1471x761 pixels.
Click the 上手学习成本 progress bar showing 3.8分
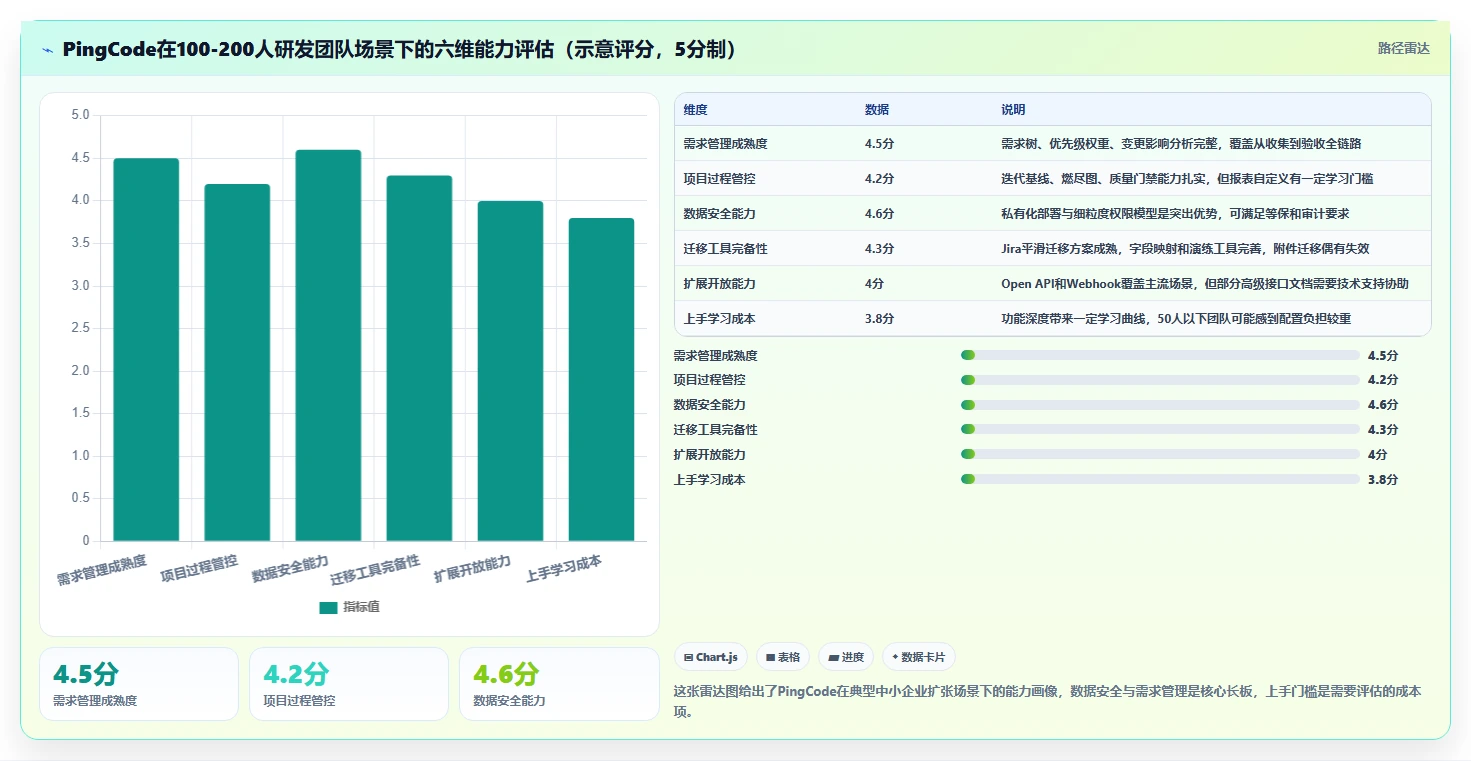1160,480
